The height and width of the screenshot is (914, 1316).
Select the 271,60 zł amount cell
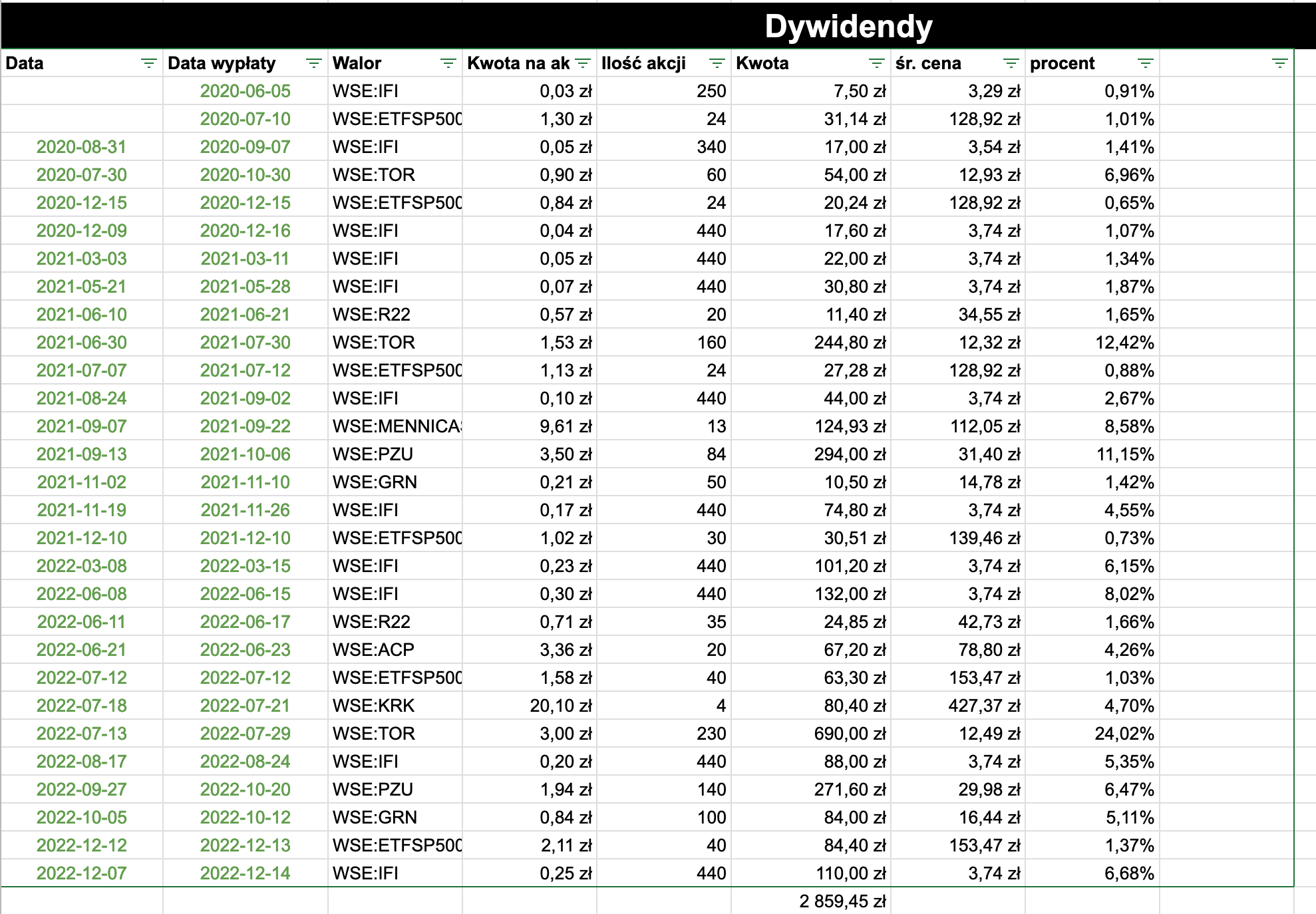811,790
